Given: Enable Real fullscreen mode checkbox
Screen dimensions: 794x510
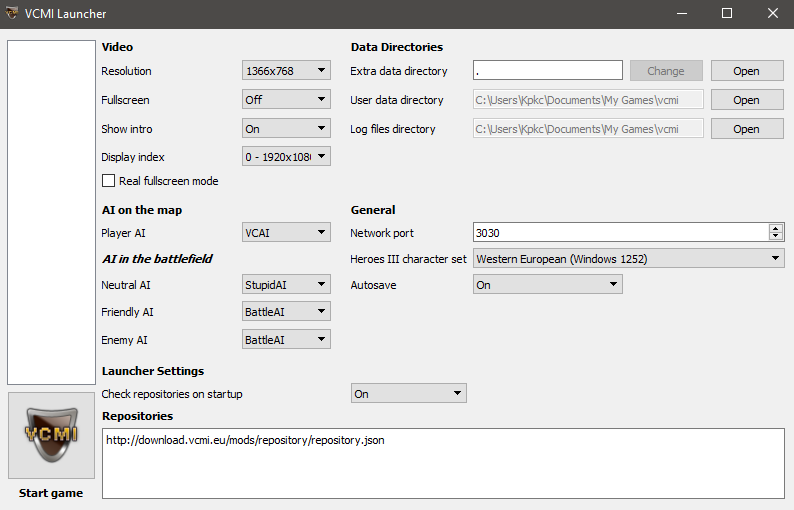Looking at the screenshot, I should [x=109, y=181].
